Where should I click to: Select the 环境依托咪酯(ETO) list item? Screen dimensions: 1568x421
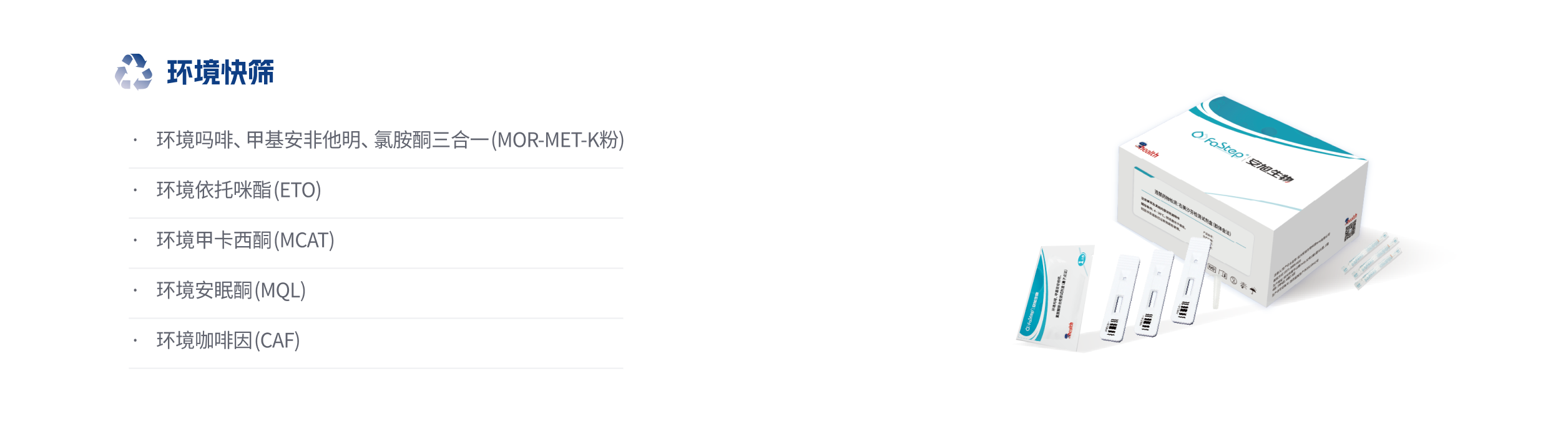click(x=238, y=190)
